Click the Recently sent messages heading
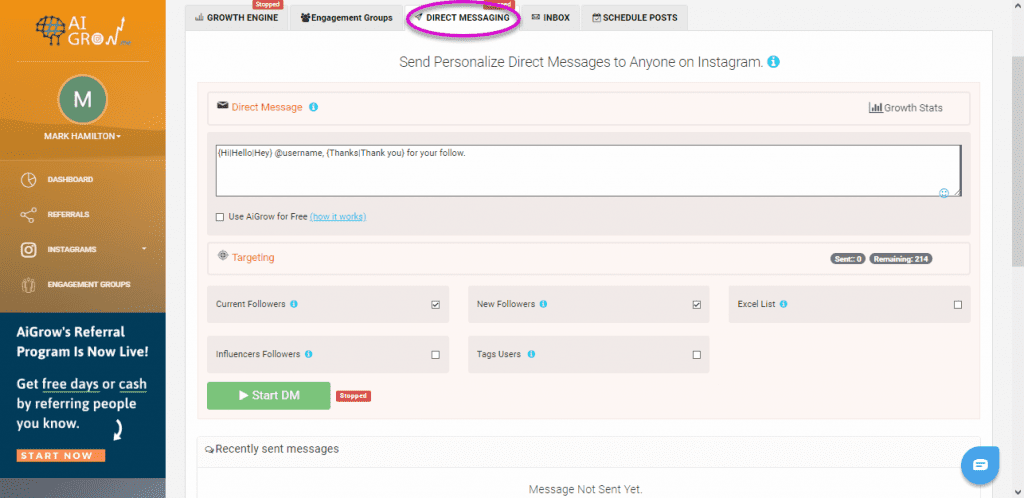Viewport: 1024px width, 498px height. point(277,449)
